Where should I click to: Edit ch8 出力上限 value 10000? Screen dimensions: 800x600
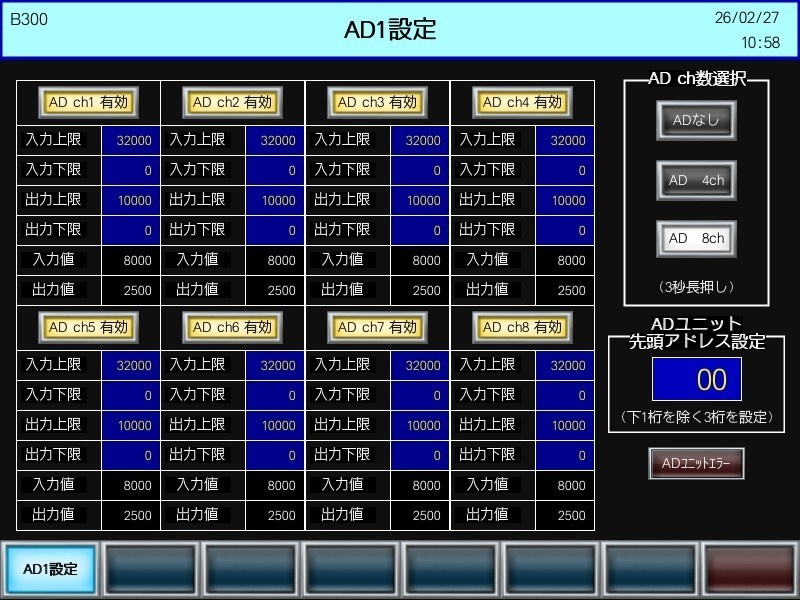pos(565,426)
